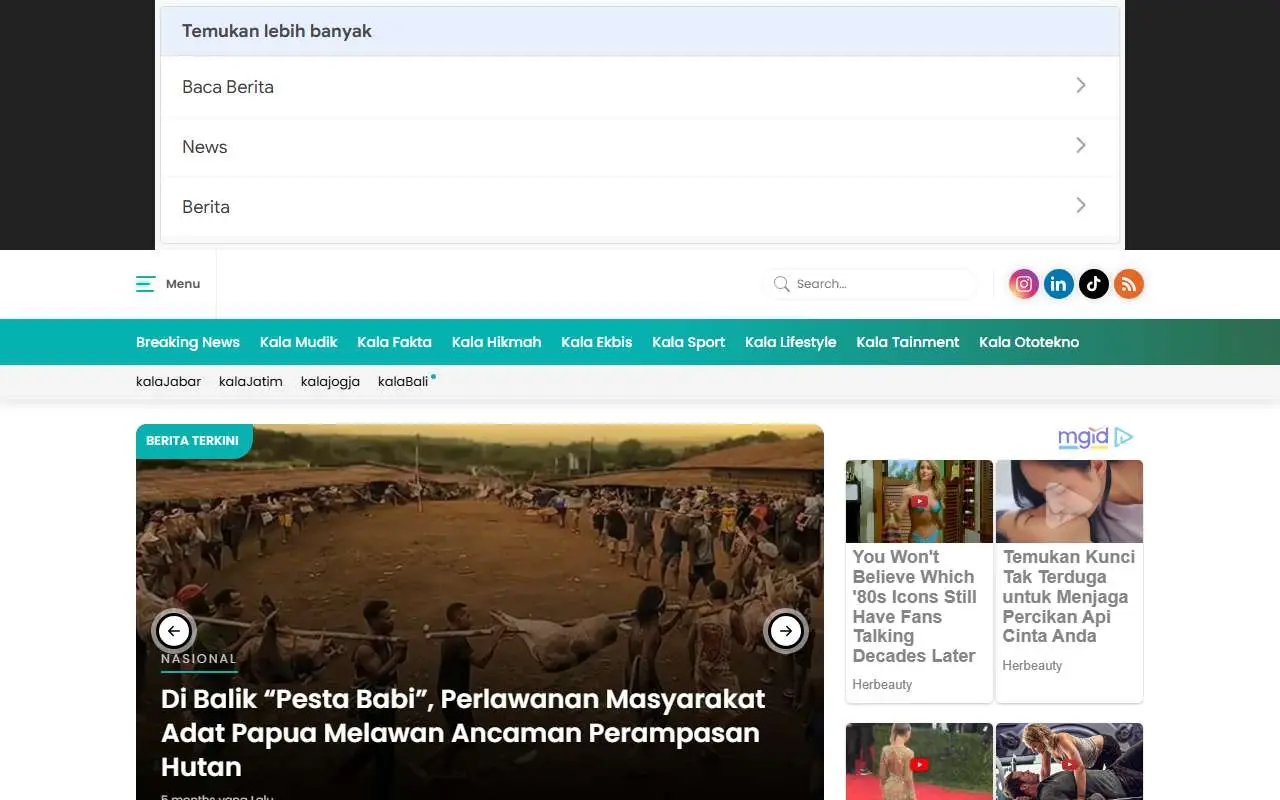Click Herbeauty under '80s Icons ad
Viewport: 1280px width, 800px height.
click(x=882, y=685)
